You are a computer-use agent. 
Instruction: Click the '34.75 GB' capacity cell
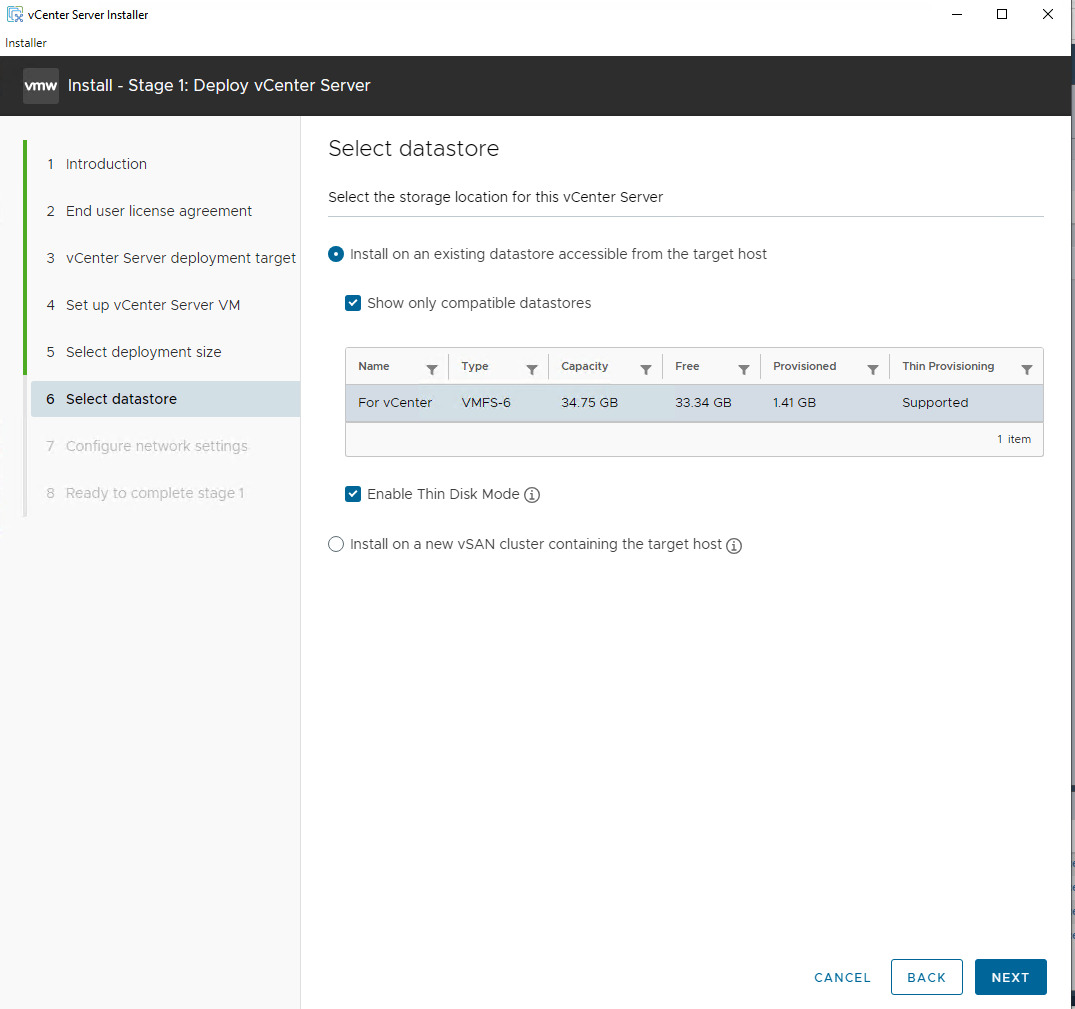tap(589, 402)
